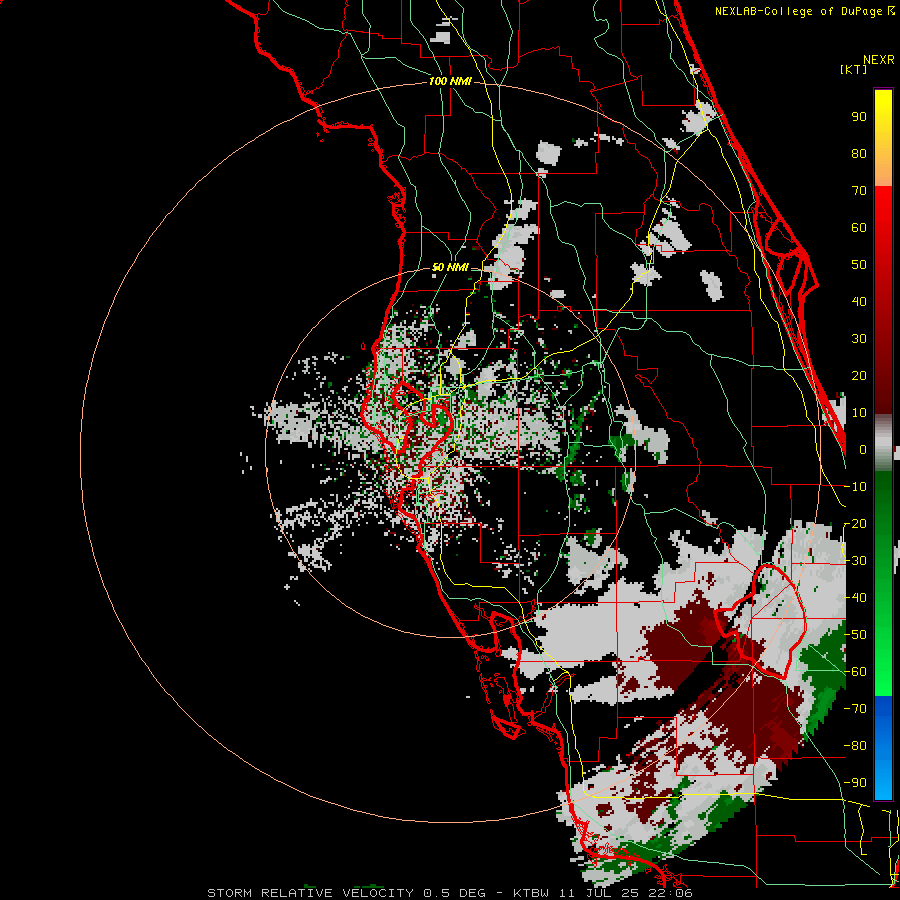Click the 100 NMI range ring label
Screen dimensions: 900x900
coord(450,82)
